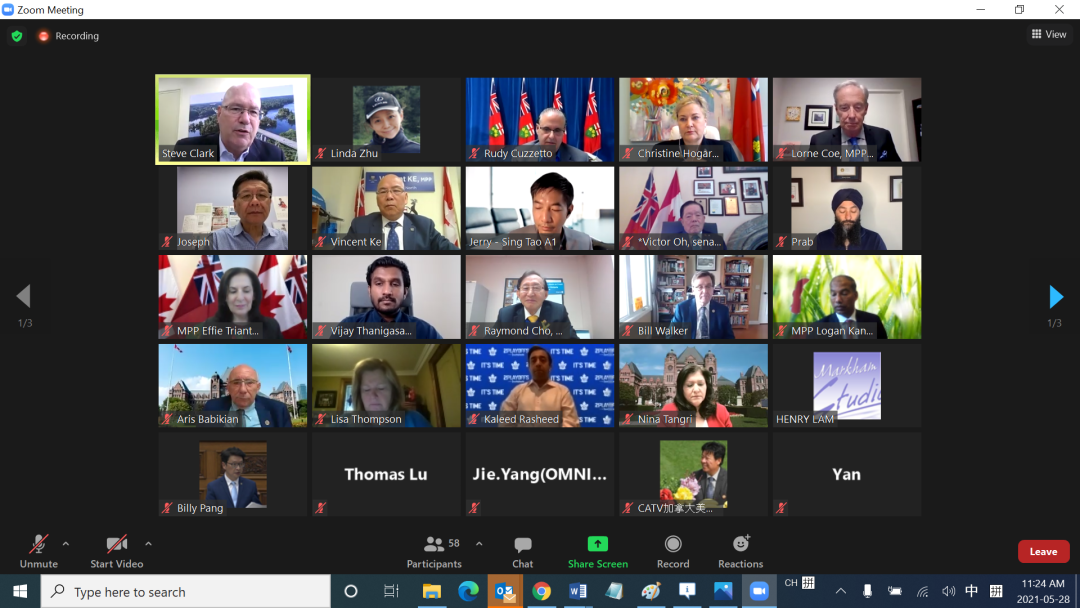The image size is (1080, 608).
Task: Go to next page of participants
Action: coord(1056,297)
